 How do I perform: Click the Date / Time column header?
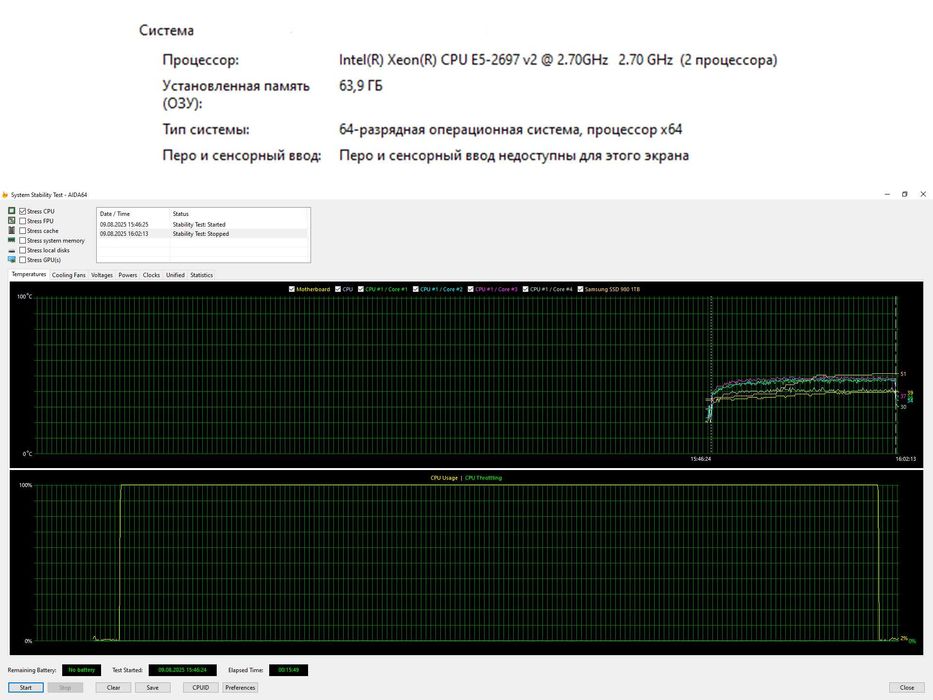(x=133, y=214)
